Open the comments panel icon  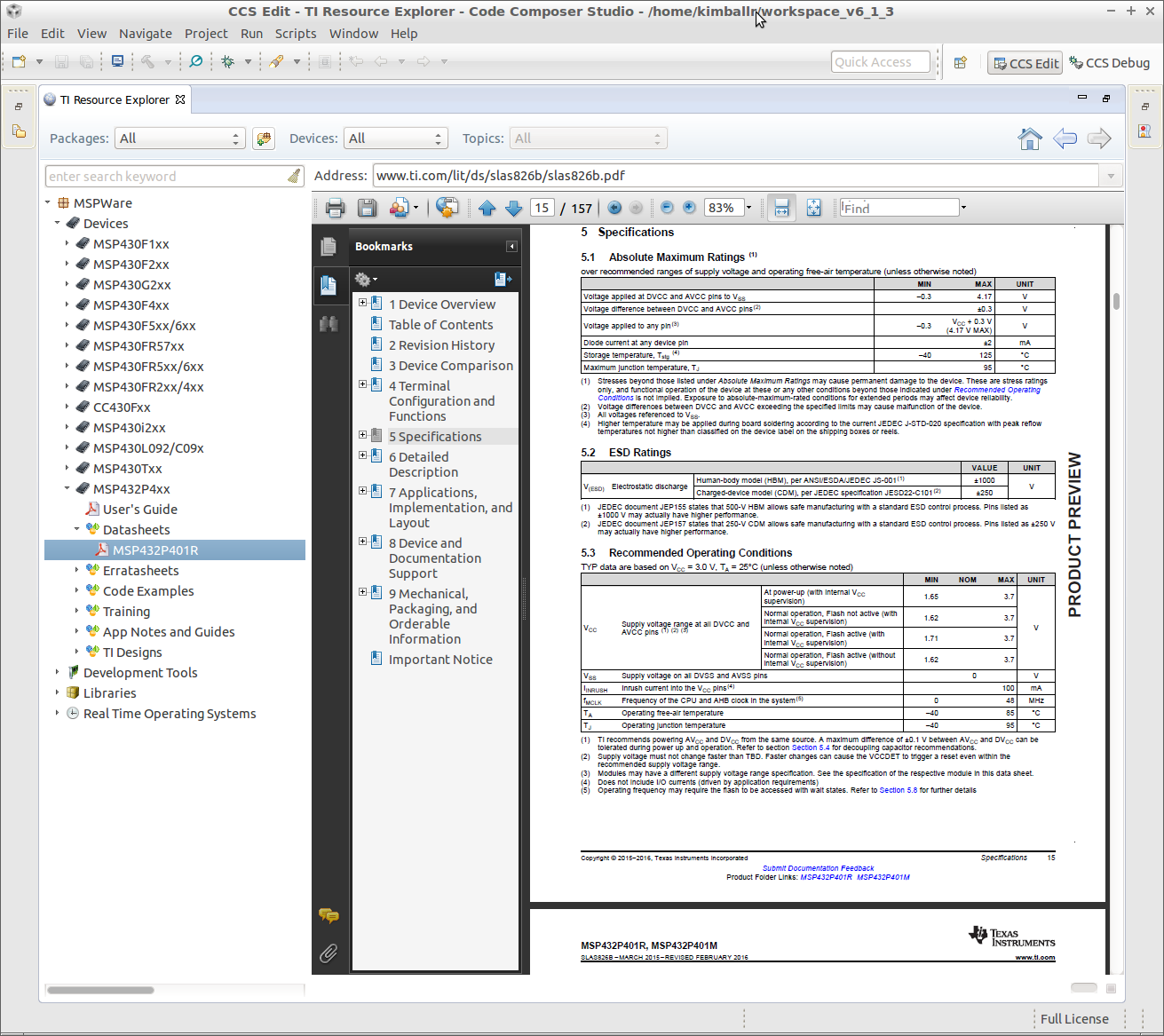click(x=329, y=915)
